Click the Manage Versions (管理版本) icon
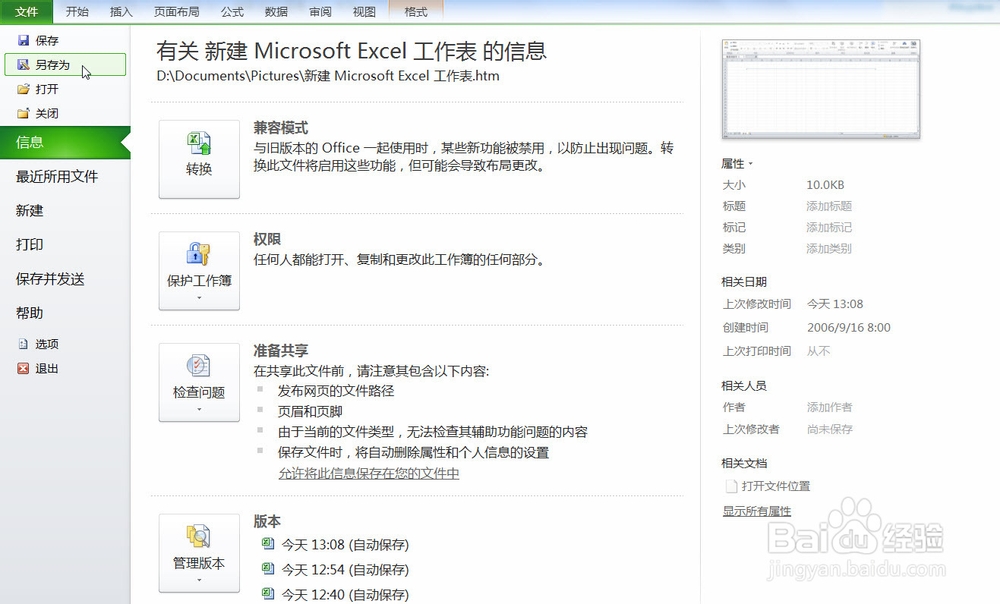Viewport: 1000px width, 604px height. 199,536
